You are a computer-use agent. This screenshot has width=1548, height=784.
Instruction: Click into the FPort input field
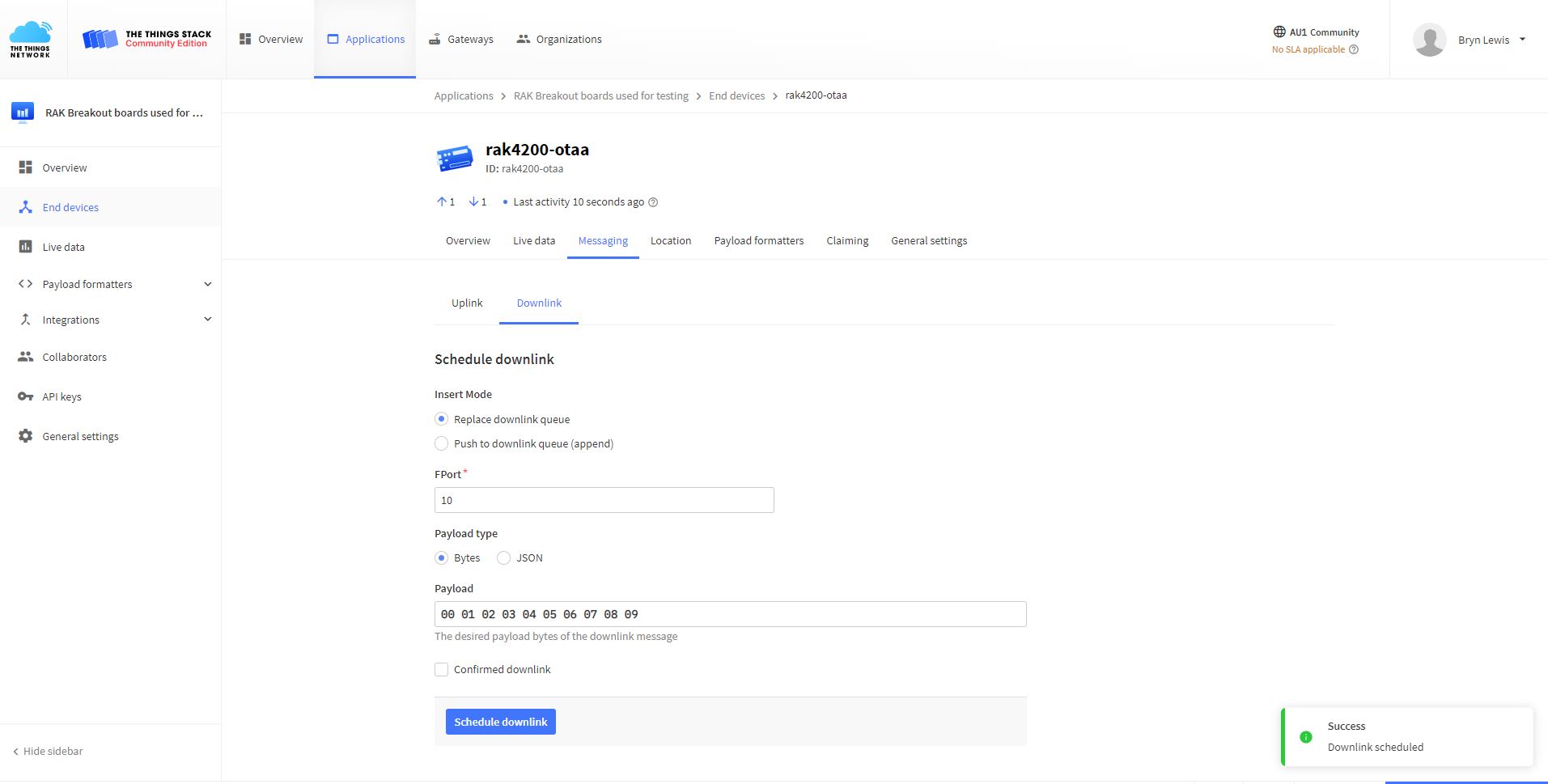pos(604,500)
